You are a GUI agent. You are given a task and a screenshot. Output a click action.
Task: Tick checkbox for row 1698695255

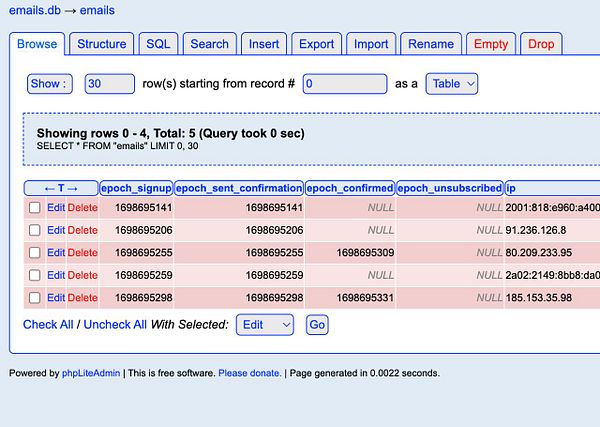click(35, 253)
